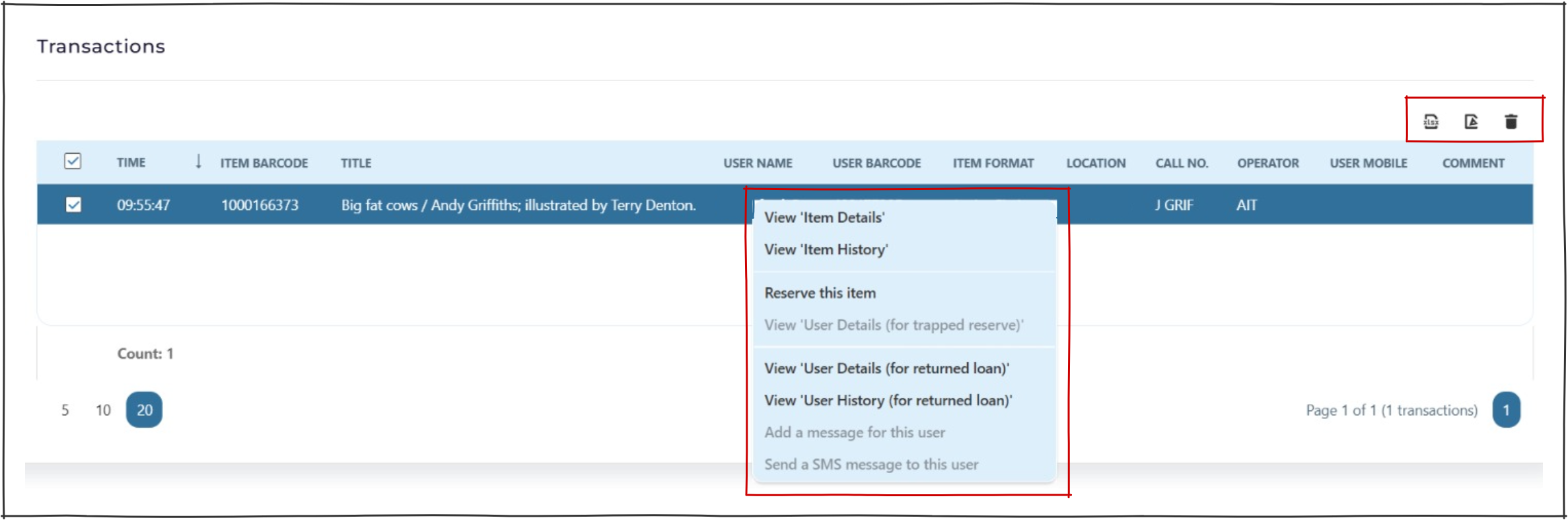Click the CALL NO. column header
Image resolution: width=1568 pixels, height=520 pixels.
[1181, 163]
